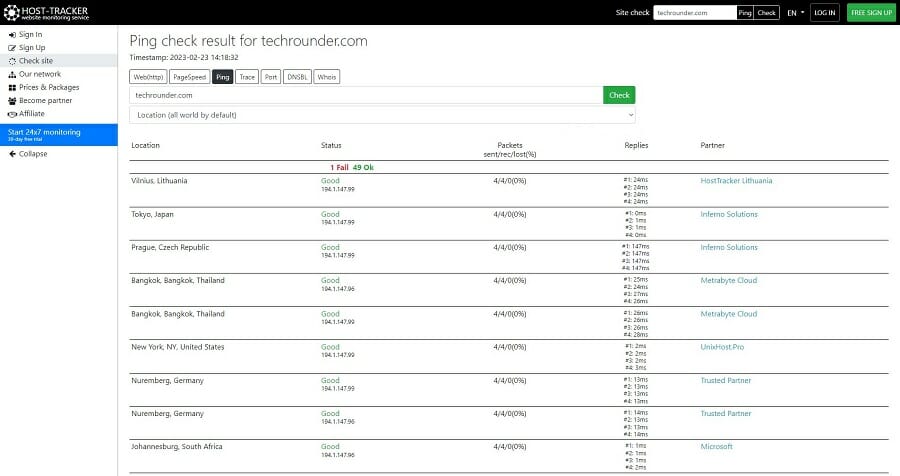This screenshot has height=476, width=900.
Task: Click Good status for Vilnius, Lithuania
Action: 330,181
